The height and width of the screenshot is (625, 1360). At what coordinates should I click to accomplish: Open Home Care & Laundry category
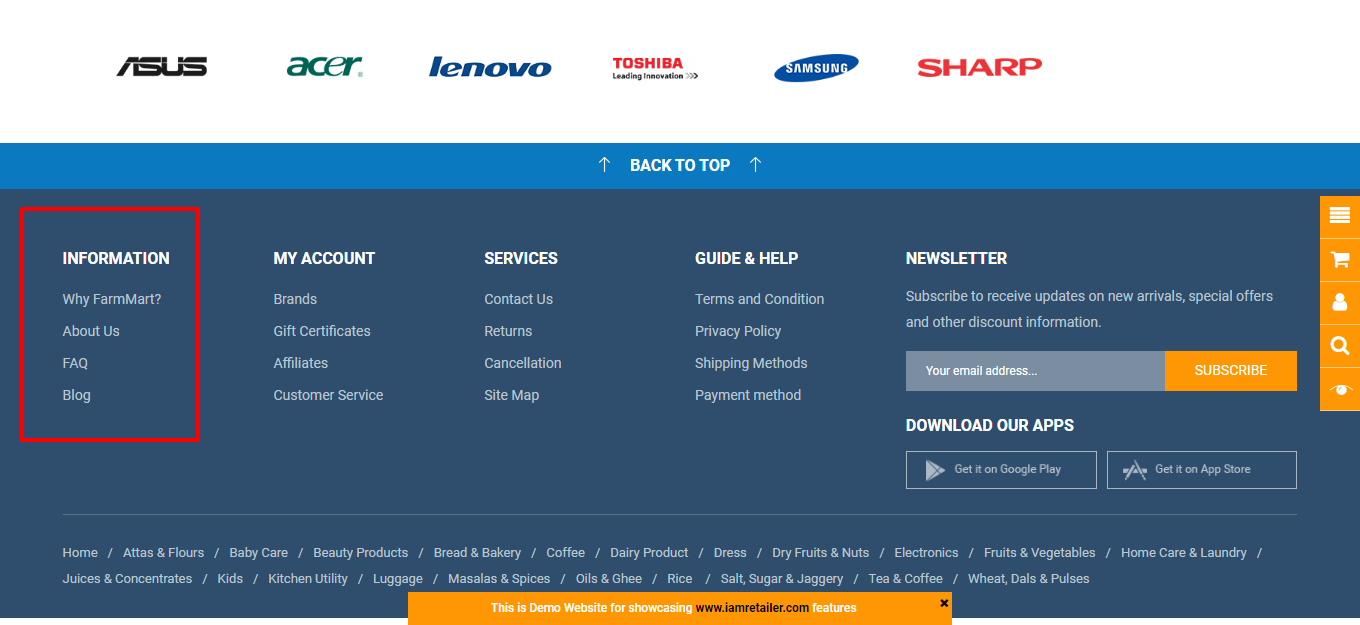point(1183,553)
